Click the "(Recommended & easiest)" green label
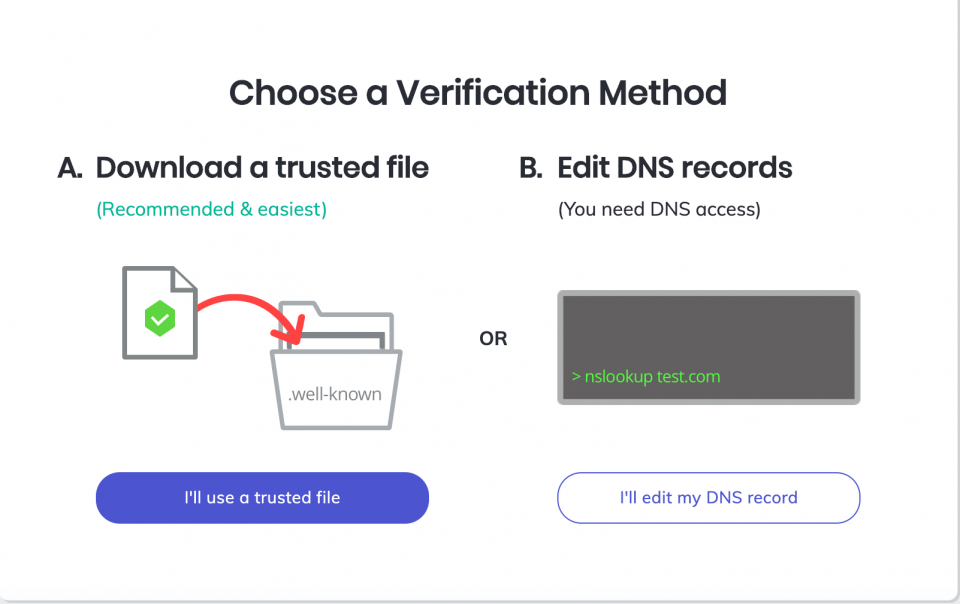 tap(211, 209)
